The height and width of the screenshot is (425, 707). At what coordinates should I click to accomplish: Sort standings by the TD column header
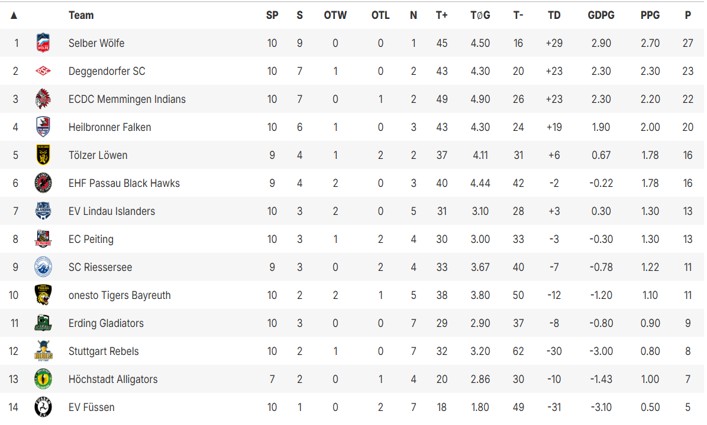[x=555, y=15]
